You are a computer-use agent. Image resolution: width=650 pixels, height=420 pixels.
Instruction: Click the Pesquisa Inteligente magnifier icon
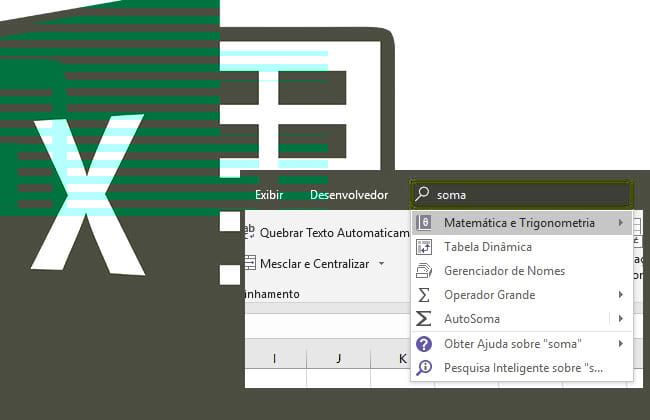coord(424,368)
